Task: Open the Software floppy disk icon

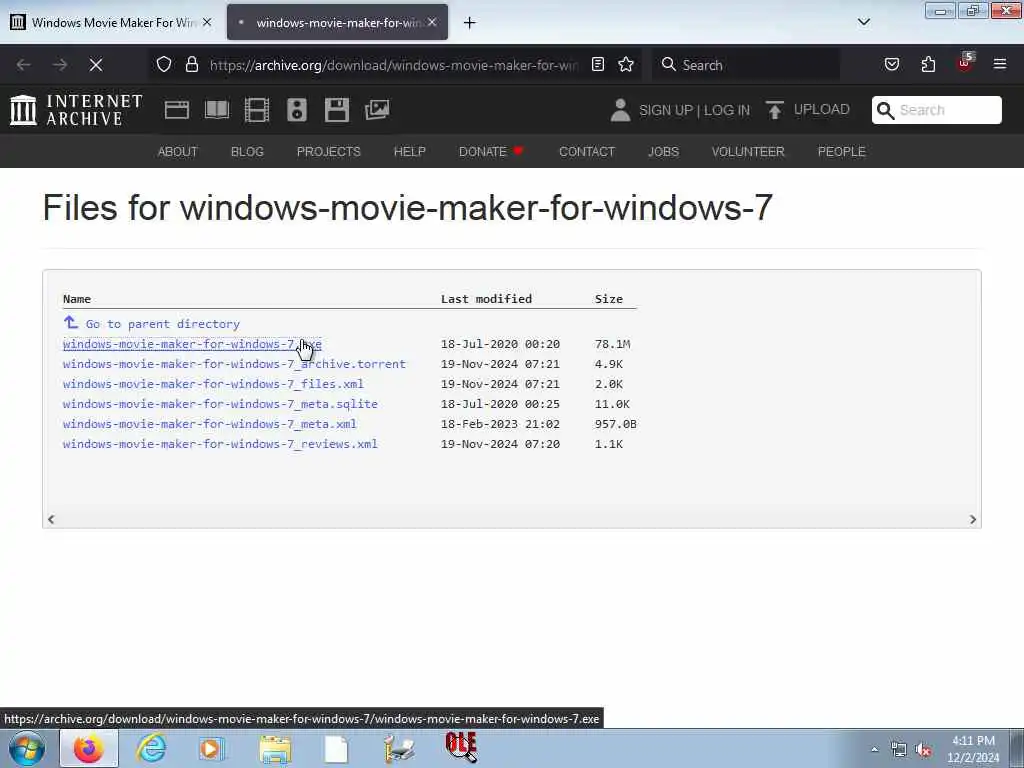Action: click(x=337, y=110)
